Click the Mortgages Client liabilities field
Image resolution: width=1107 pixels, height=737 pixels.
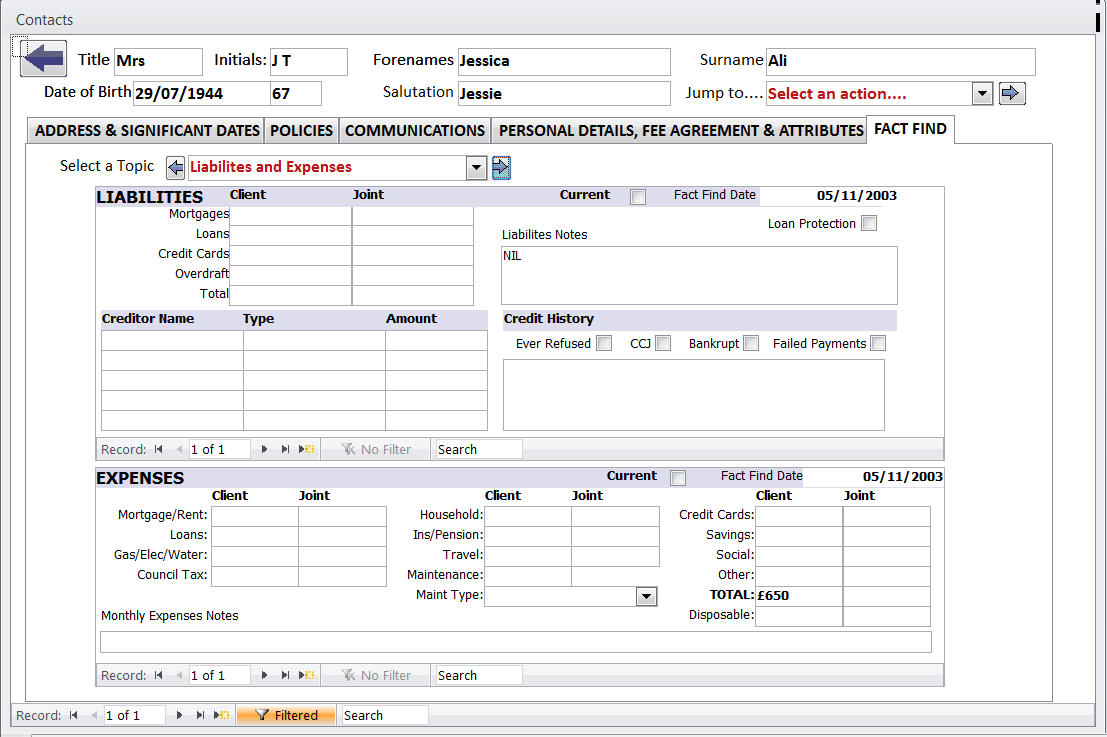click(x=290, y=215)
